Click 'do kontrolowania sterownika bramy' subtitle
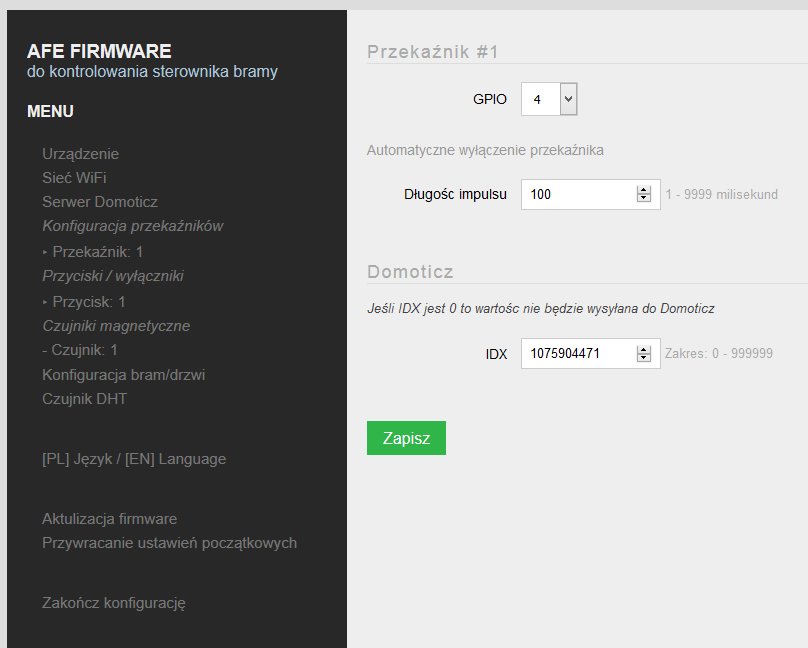Viewport: 808px width, 648px height. tap(153, 71)
